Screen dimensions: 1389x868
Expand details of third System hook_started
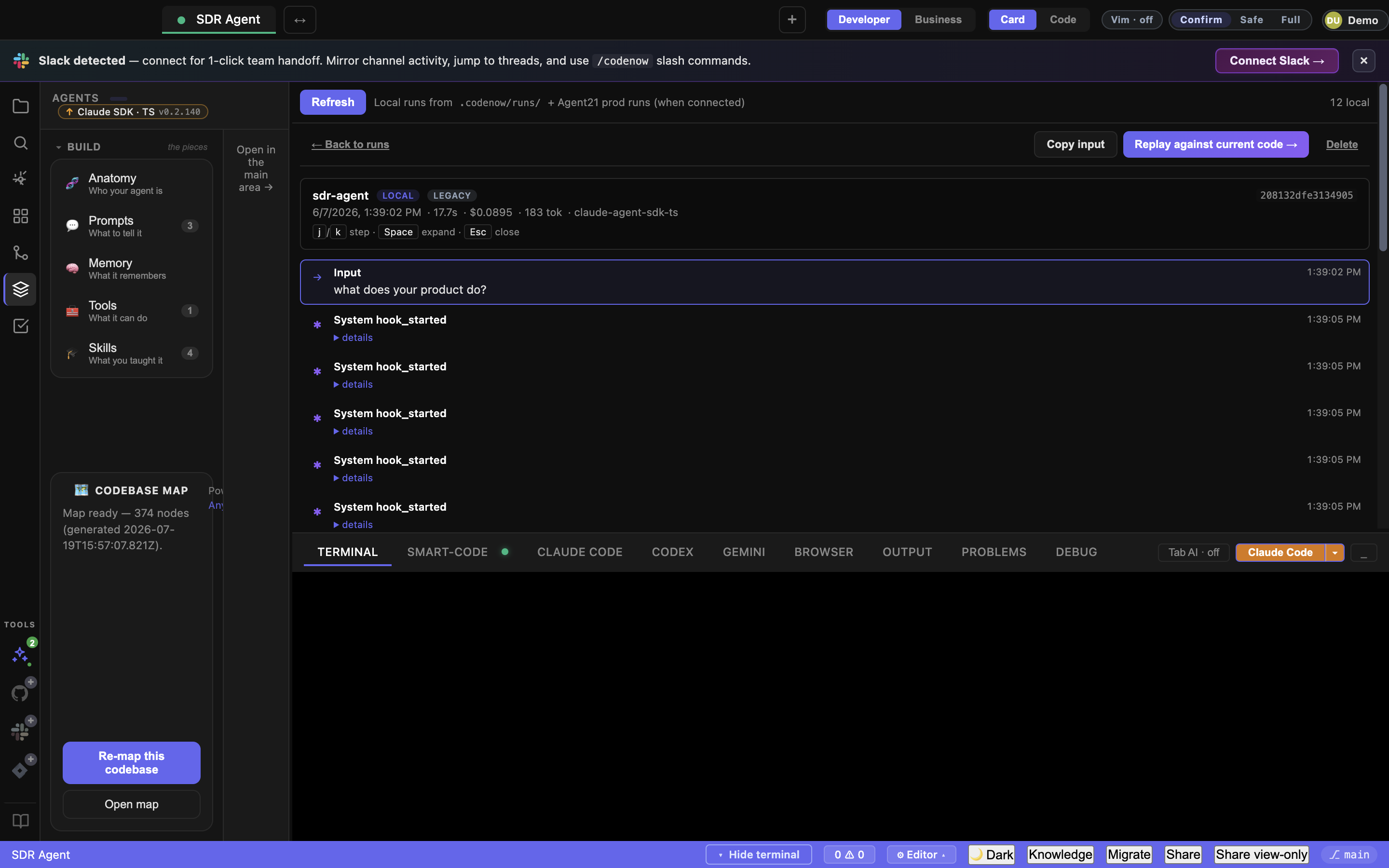(353, 431)
